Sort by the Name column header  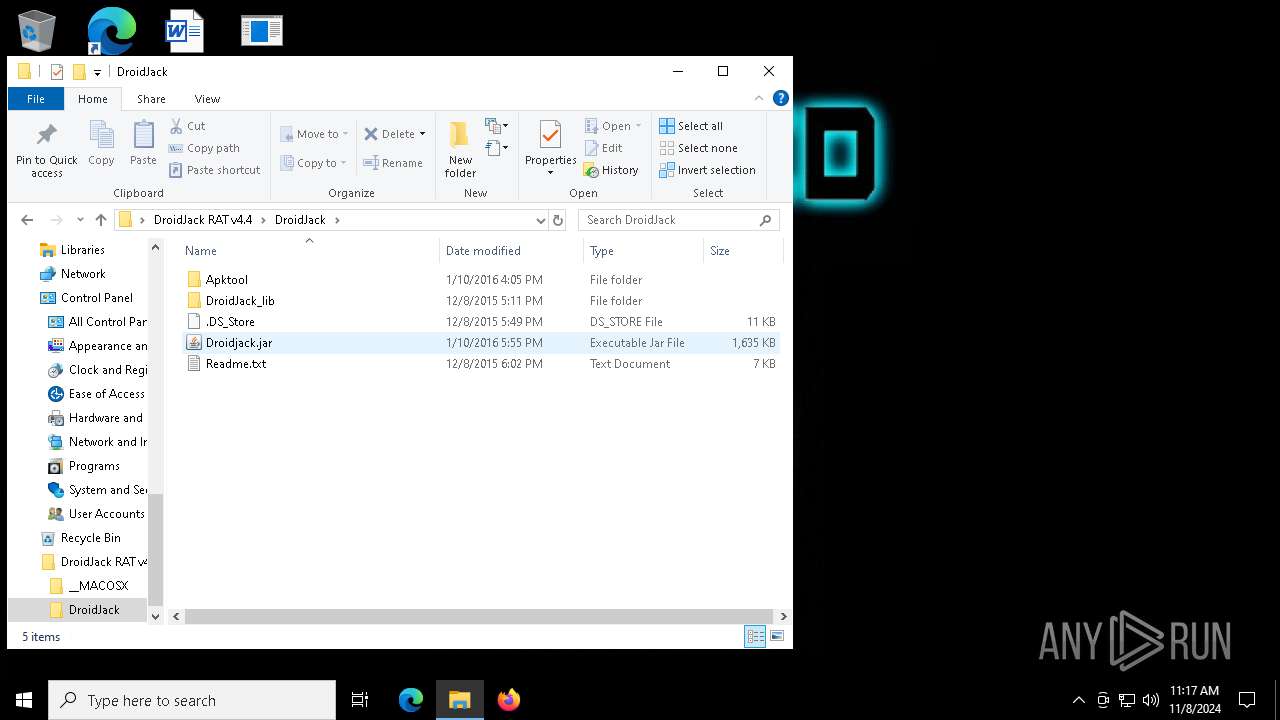(308, 251)
